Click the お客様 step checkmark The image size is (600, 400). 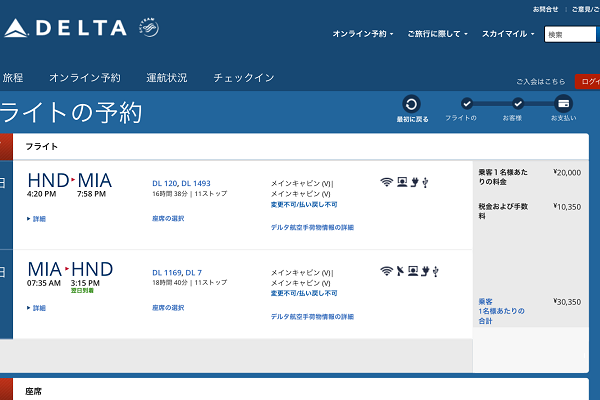coord(518,103)
